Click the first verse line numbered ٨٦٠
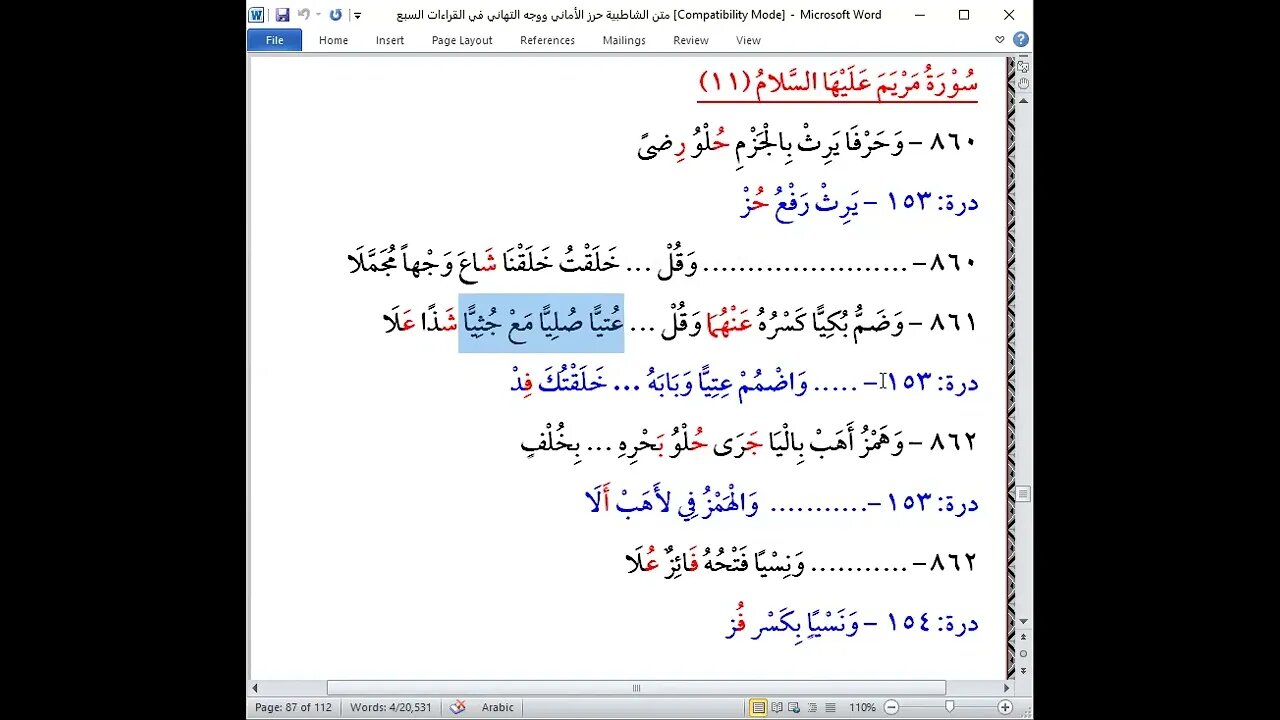The width and height of the screenshot is (1280, 720). pyautogui.click(x=807, y=143)
